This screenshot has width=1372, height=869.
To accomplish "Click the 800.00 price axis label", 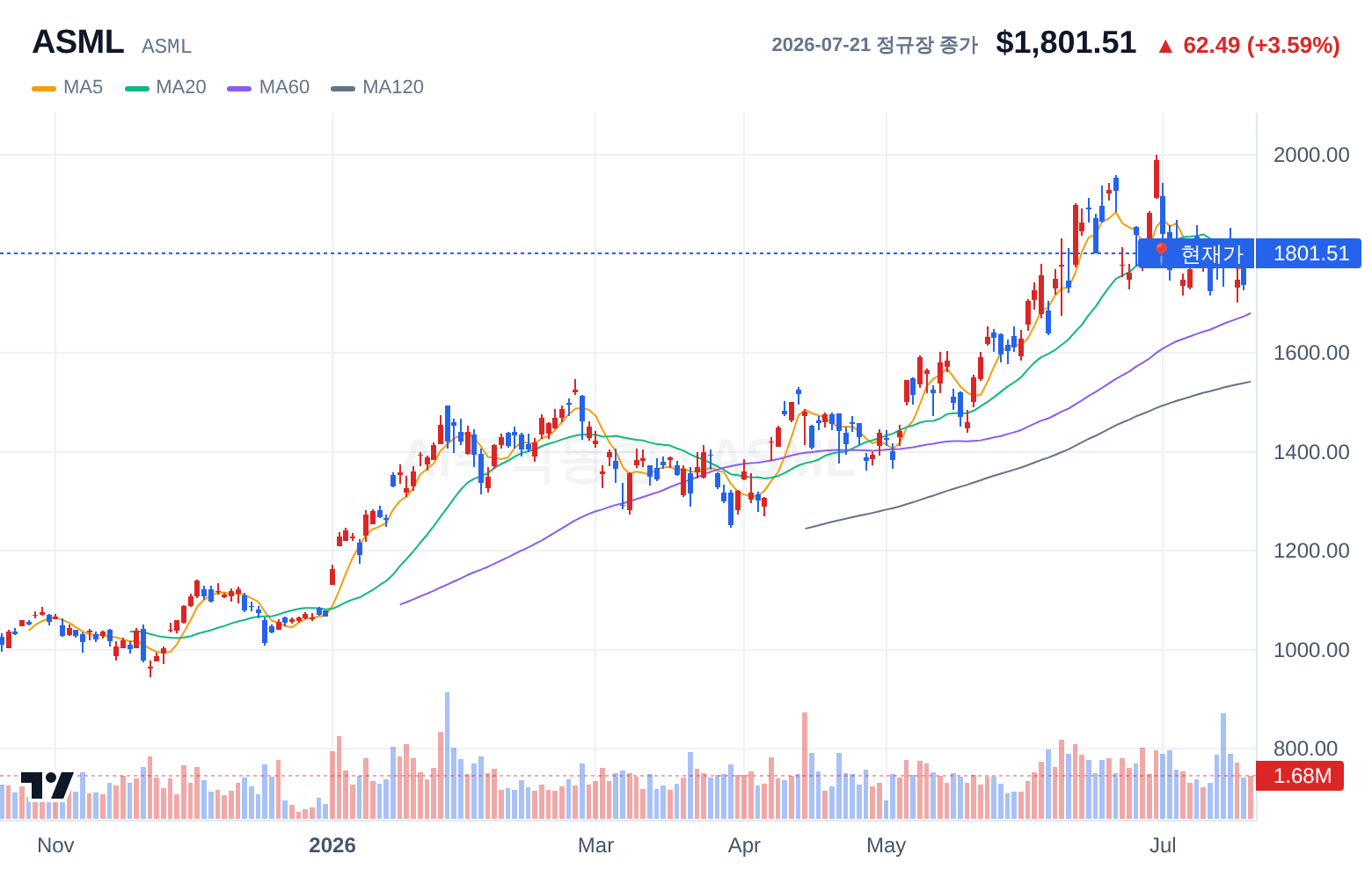I will (x=1305, y=749).
